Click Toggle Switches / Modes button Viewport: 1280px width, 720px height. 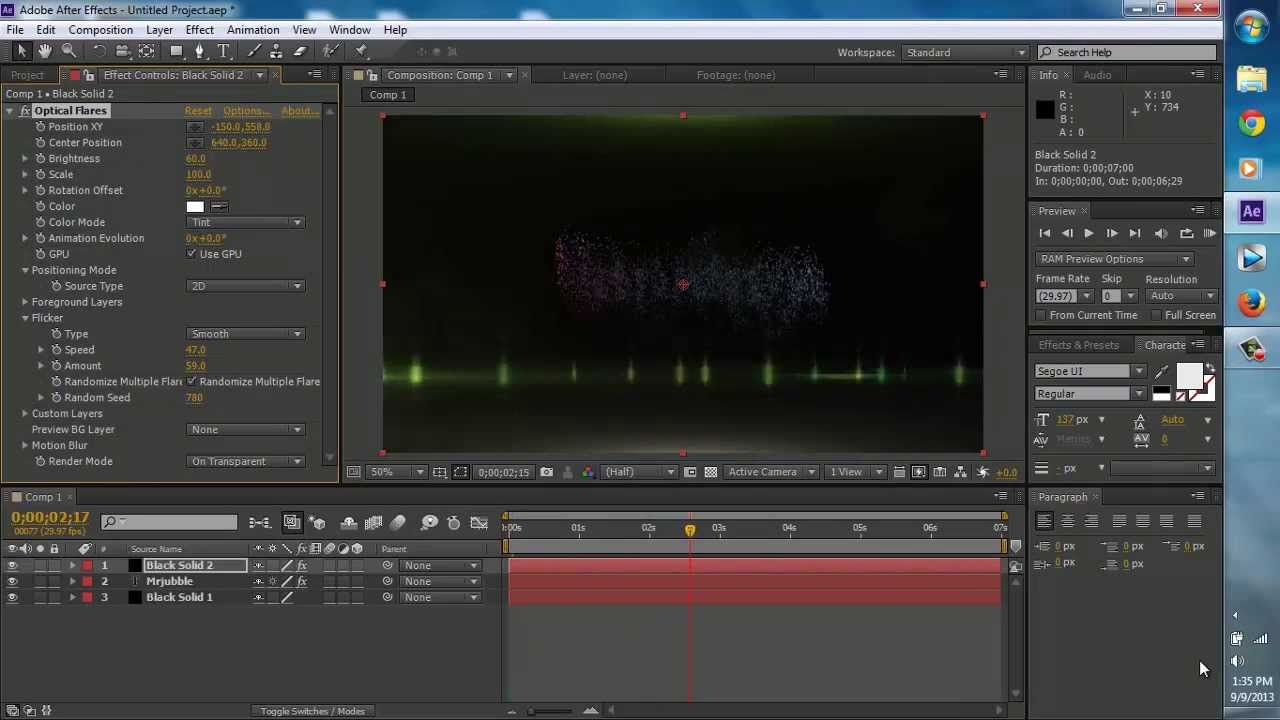pyautogui.click(x=312, y=711)
